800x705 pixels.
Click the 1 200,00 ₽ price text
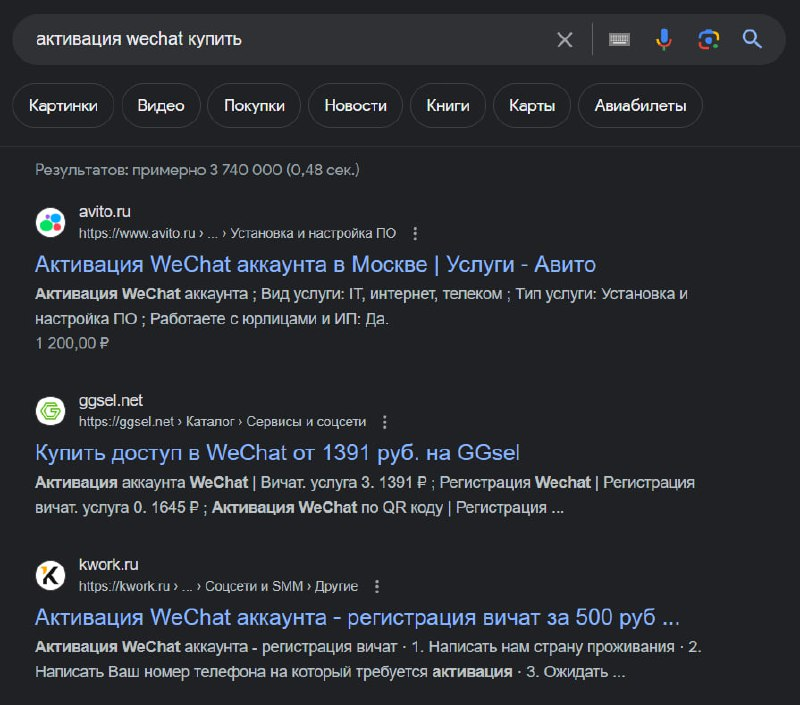click(72, 343)
